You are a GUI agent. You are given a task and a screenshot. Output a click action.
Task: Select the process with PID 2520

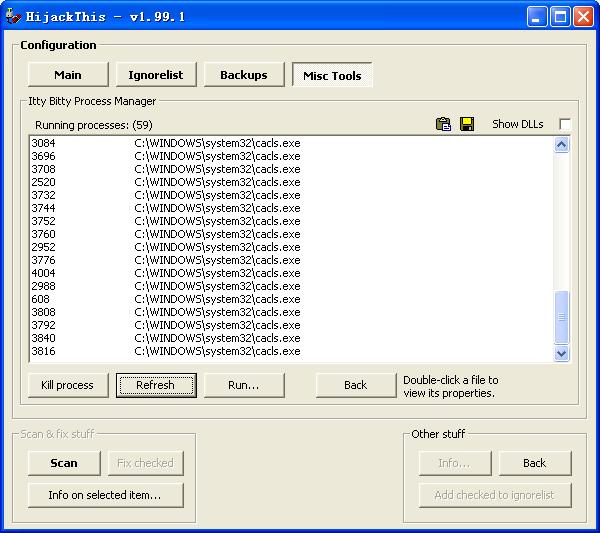pyautogui.click(x=291, y=182)
